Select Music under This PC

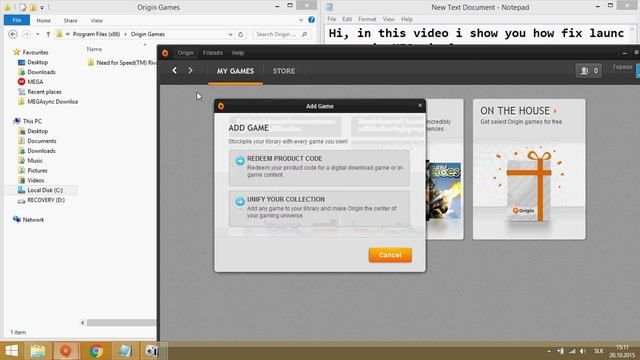click(x=35, y=160)
